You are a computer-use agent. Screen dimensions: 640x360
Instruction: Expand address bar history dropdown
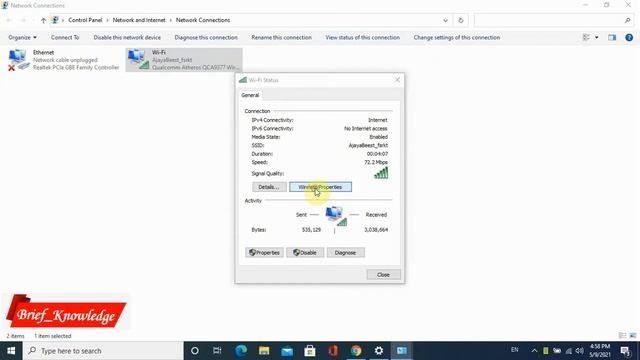[445, 20]
